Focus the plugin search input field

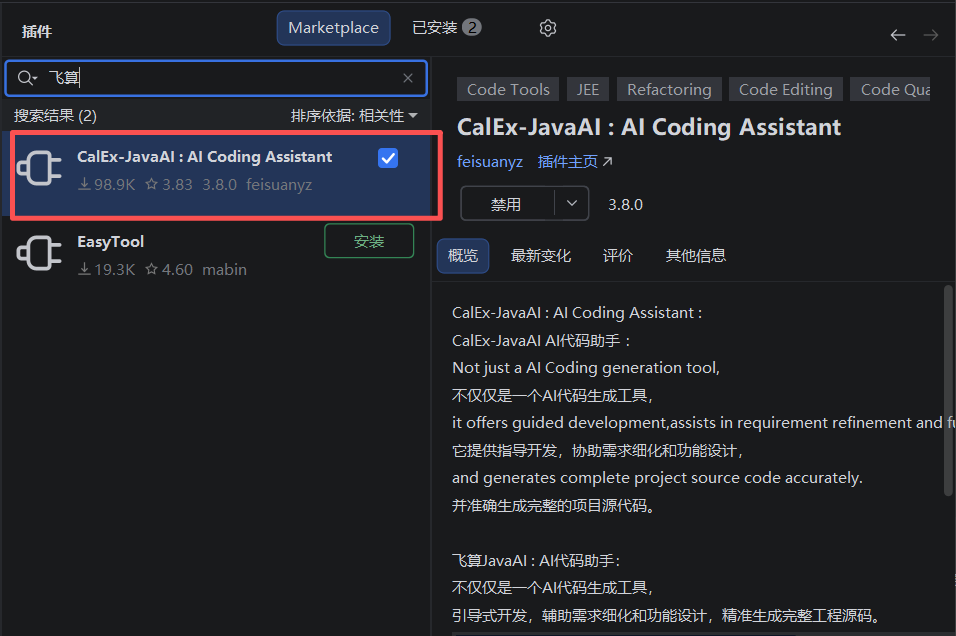(x=216, y=78)
